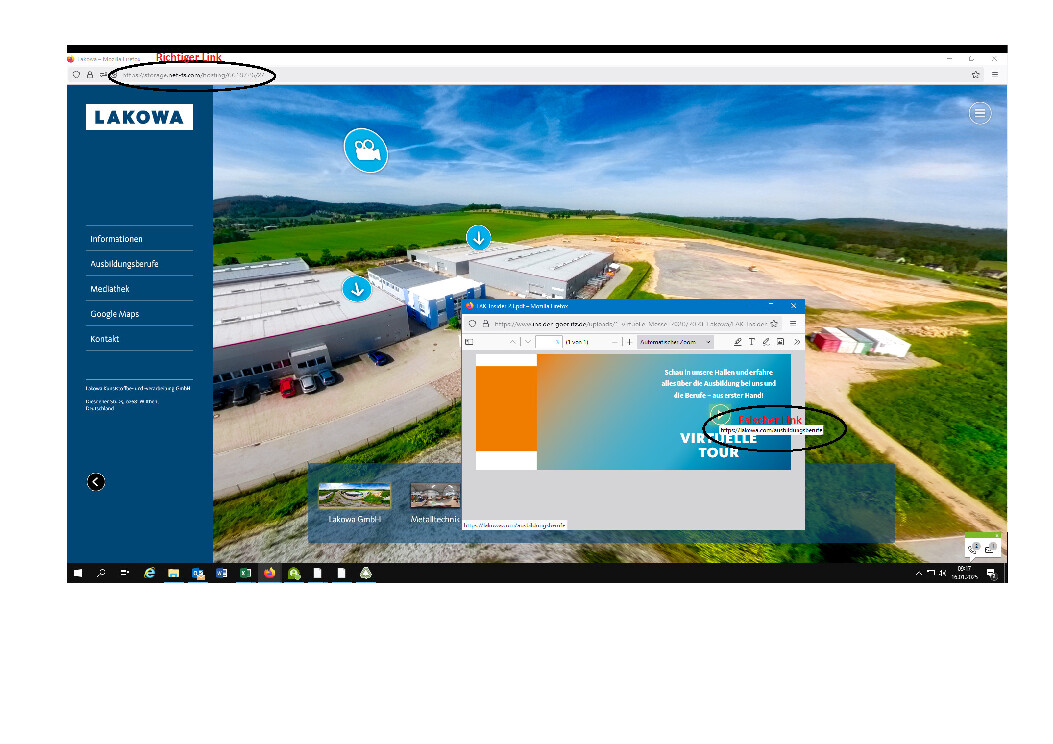Select the highlight tool in the PDF viewer
The image size is (1053, 744).
click(x=737, y=342)
